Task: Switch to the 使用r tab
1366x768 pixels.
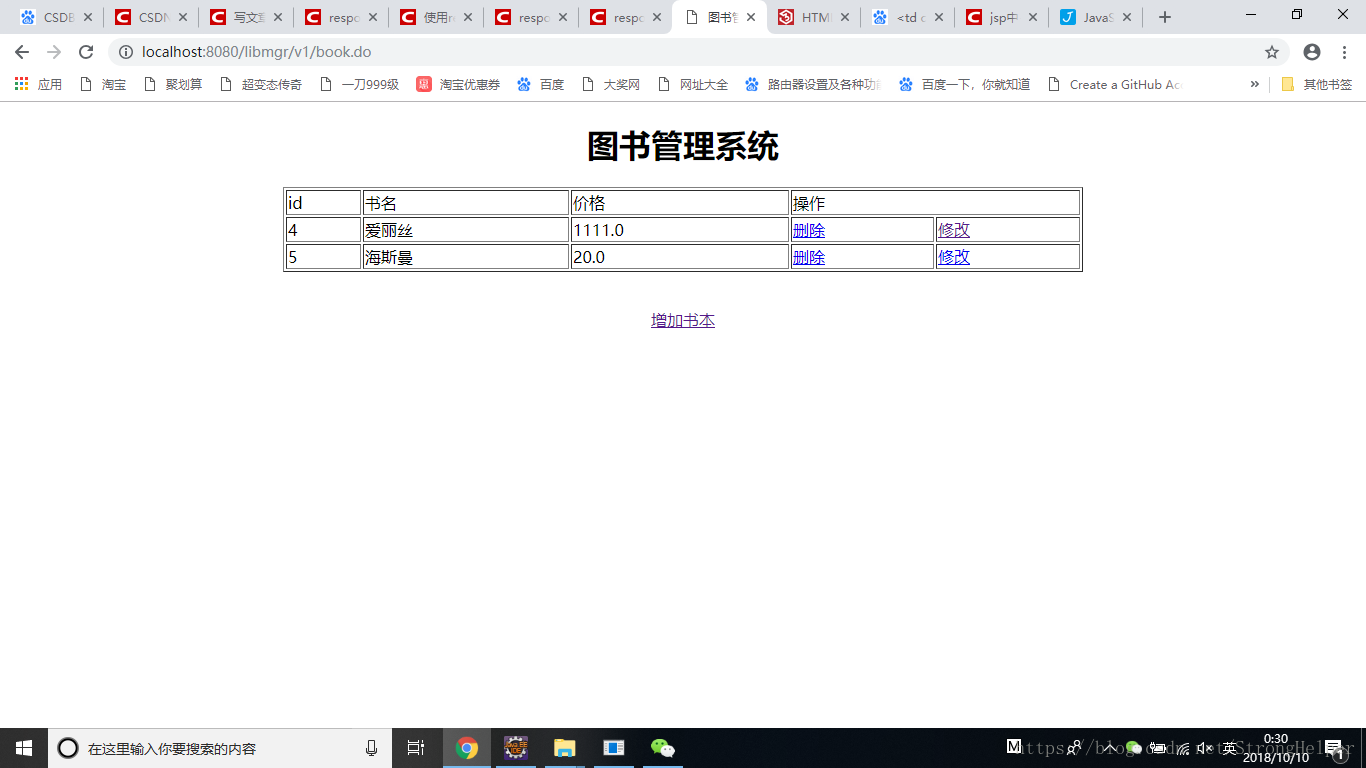Action: point(436,17)
